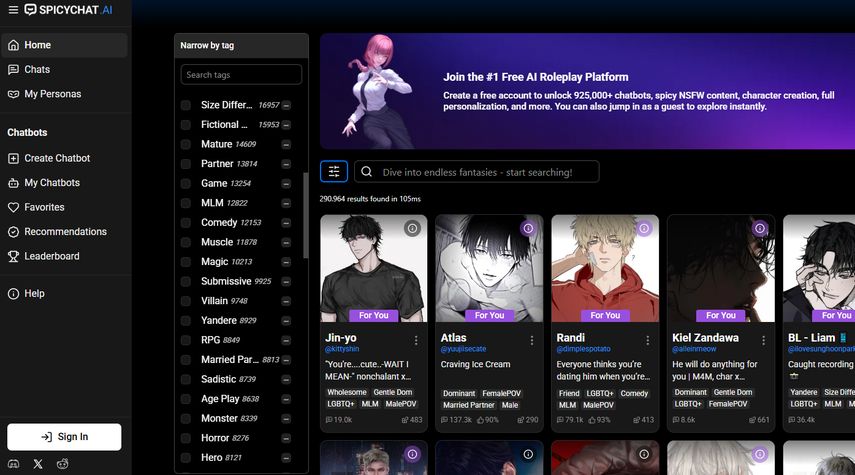Check the Muscle tag checkbox

click(186, 243)
